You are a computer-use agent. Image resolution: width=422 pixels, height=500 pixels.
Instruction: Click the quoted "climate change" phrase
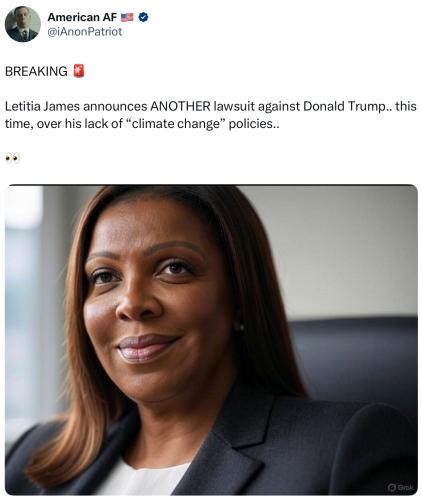(177, 124)
